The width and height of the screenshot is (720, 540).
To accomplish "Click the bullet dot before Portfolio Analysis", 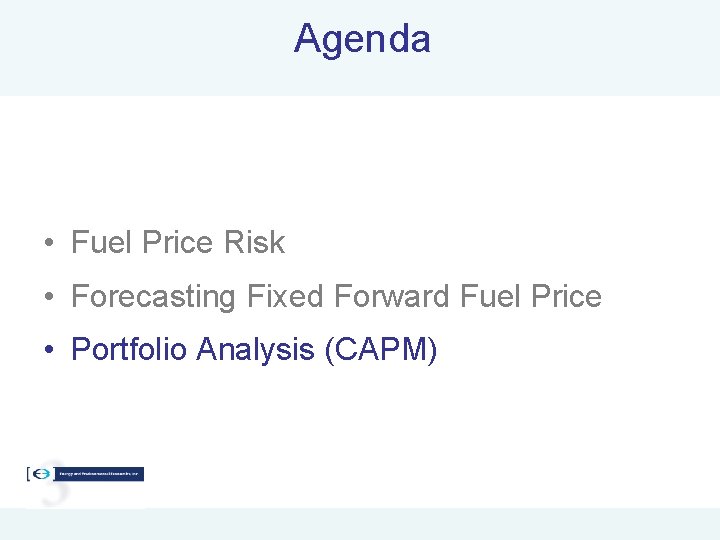I will [48, 350].
